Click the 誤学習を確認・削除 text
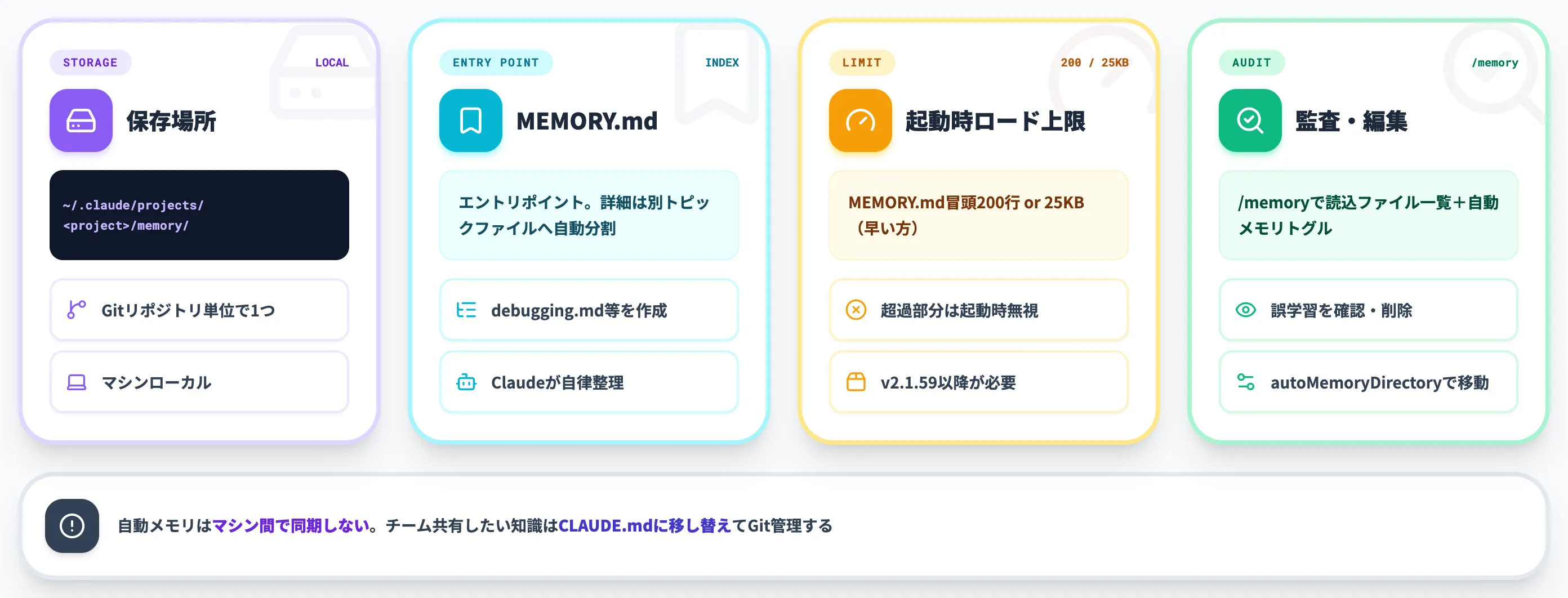The image size is (1568, 598). click(x=1341, y=310)
